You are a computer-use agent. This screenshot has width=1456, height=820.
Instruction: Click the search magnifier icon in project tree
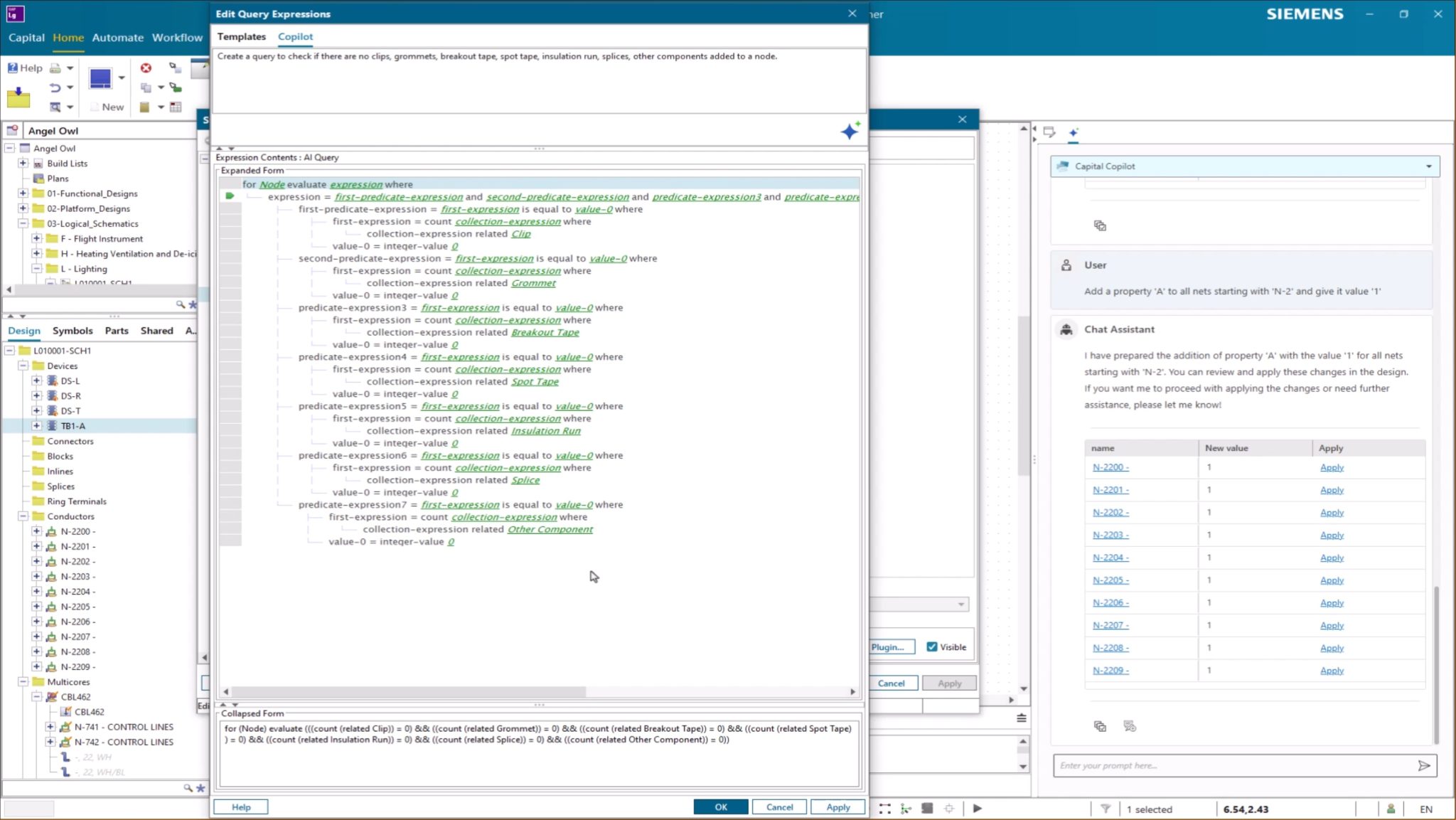(x=181, y=304)
